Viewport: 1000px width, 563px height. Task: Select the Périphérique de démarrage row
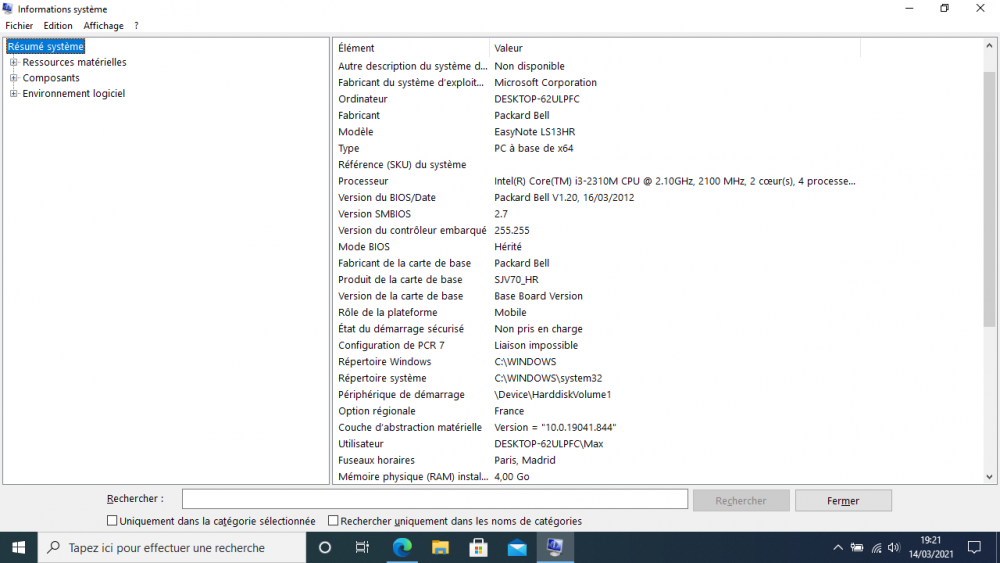click(x=596, y=395)
